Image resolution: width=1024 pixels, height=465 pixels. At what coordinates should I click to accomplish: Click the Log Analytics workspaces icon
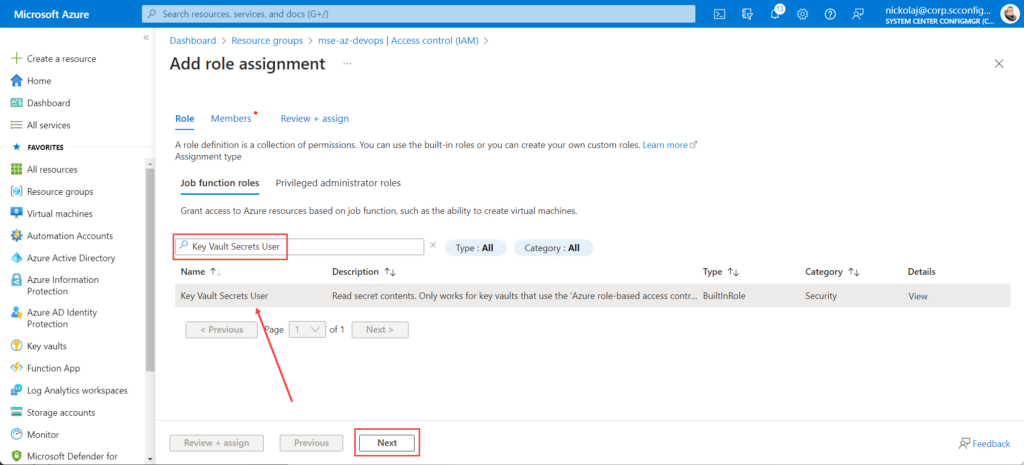[x=17, y=391]
